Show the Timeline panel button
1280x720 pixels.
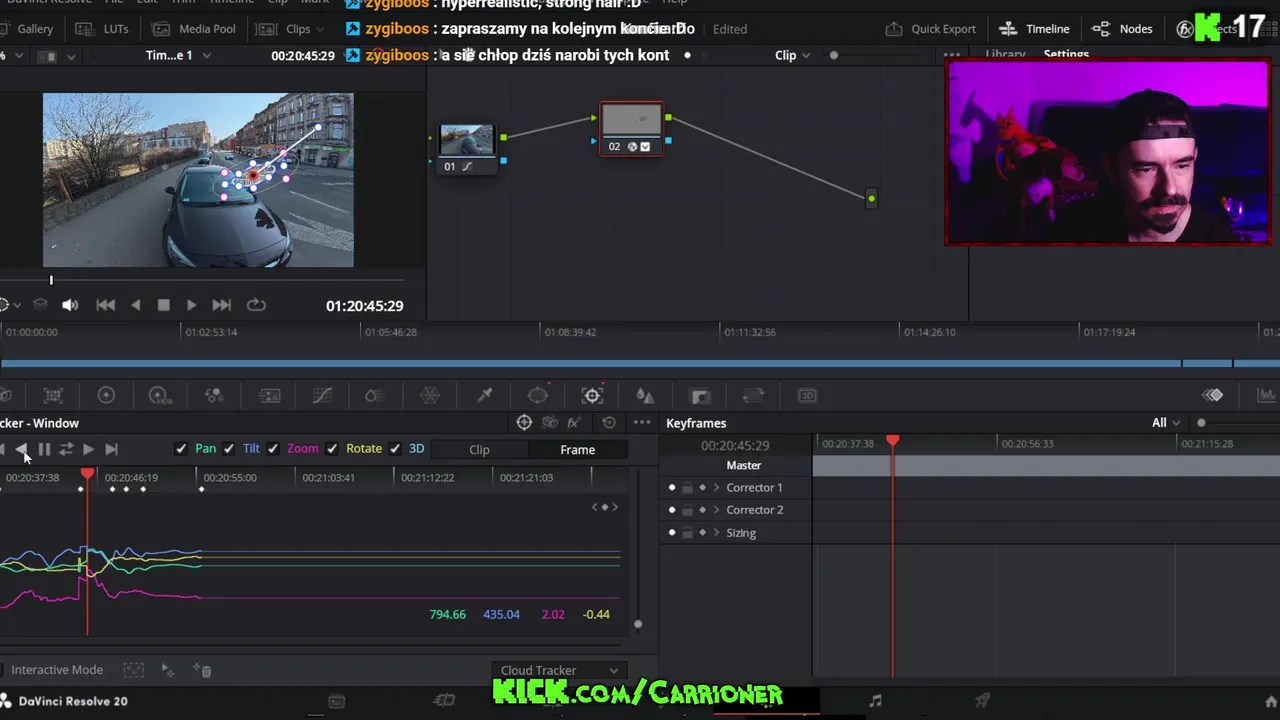(1035, 29)
